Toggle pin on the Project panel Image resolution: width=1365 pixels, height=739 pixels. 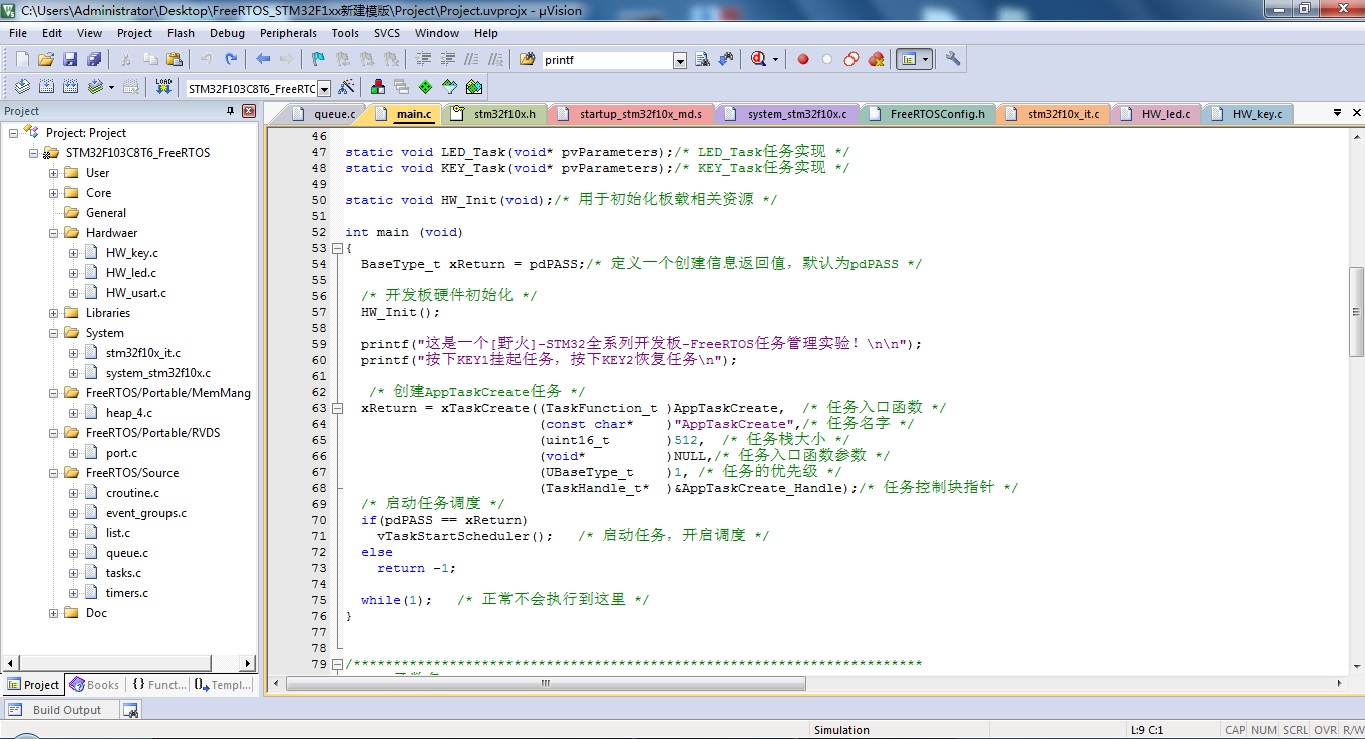pos(230,111)
